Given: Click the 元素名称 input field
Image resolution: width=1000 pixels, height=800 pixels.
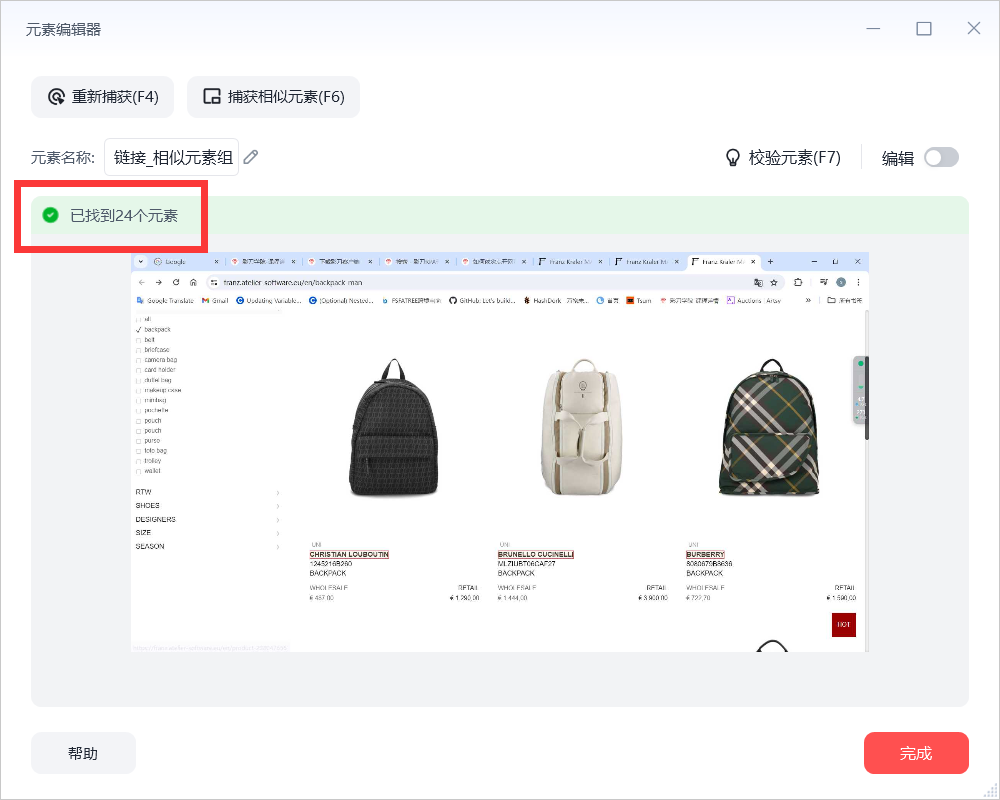Looking at the screenshot, I should click(x=172, y=157).
